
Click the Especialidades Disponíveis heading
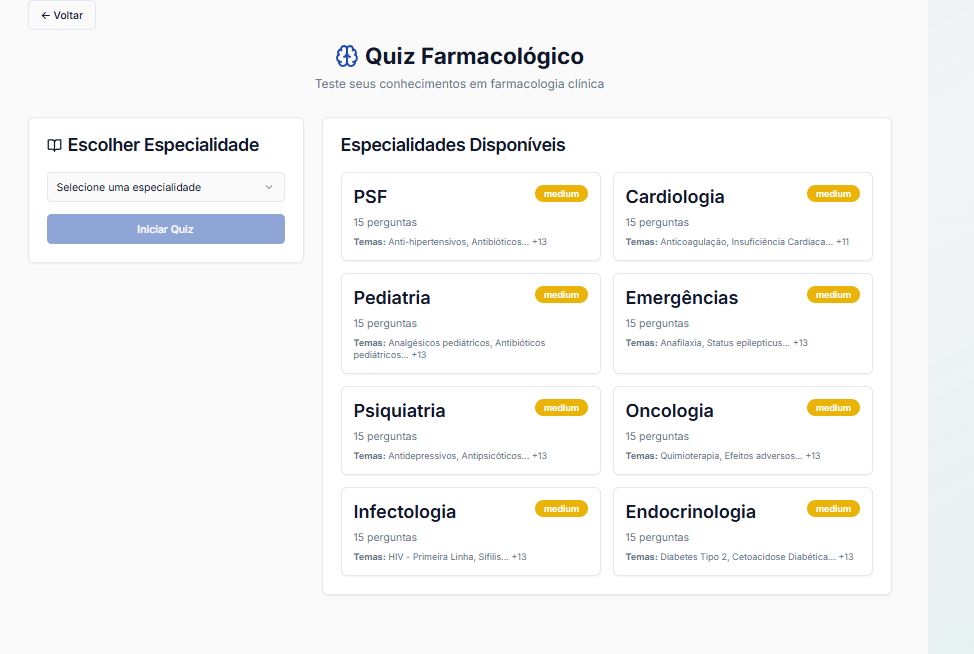point(453,145)
